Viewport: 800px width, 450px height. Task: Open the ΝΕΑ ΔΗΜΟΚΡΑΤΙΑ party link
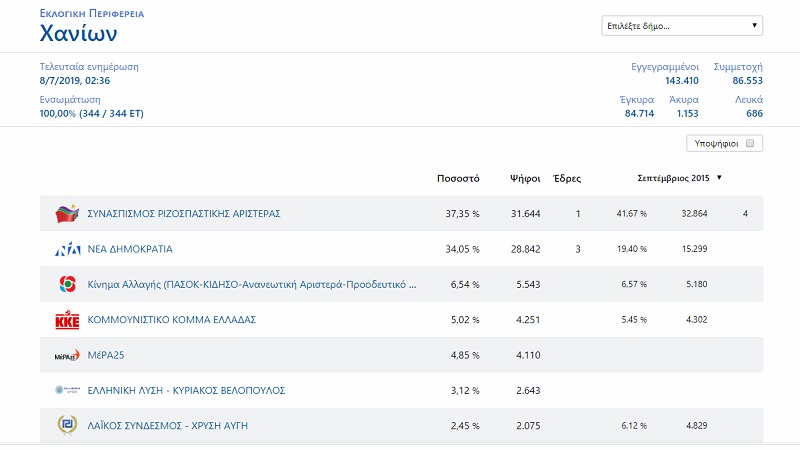pyautogui.click(x=137, y=249)
